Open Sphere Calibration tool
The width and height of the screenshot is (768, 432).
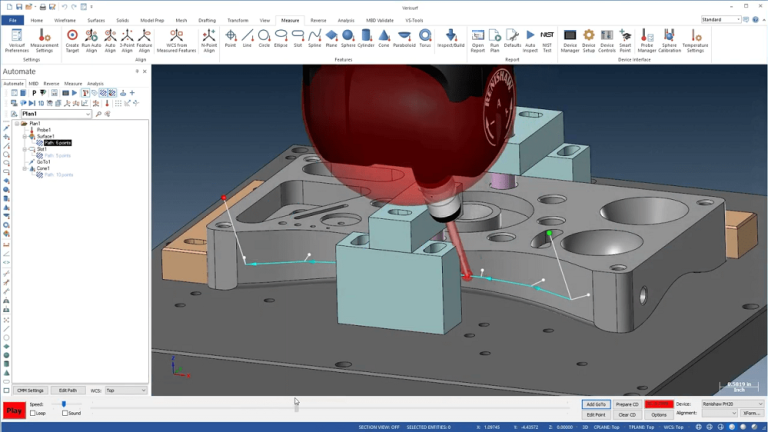click(x=669, y=41)
